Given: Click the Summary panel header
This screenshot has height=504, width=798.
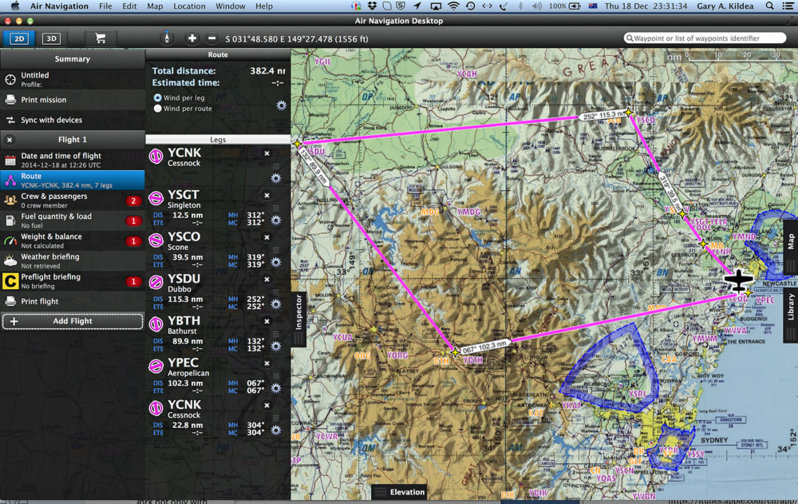Looking at the screenshot, I should pos(72,59).
